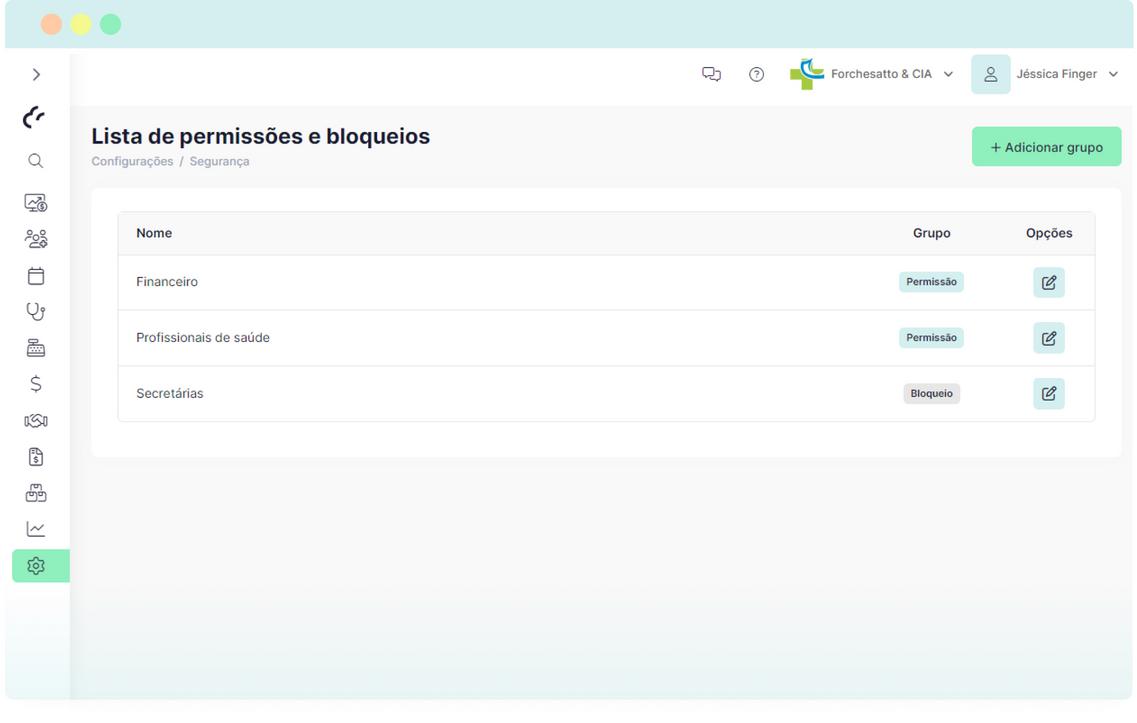Open the dollar sign financial section
Image resolution: width=1137 pixels, height=723 pixels.
36,382
